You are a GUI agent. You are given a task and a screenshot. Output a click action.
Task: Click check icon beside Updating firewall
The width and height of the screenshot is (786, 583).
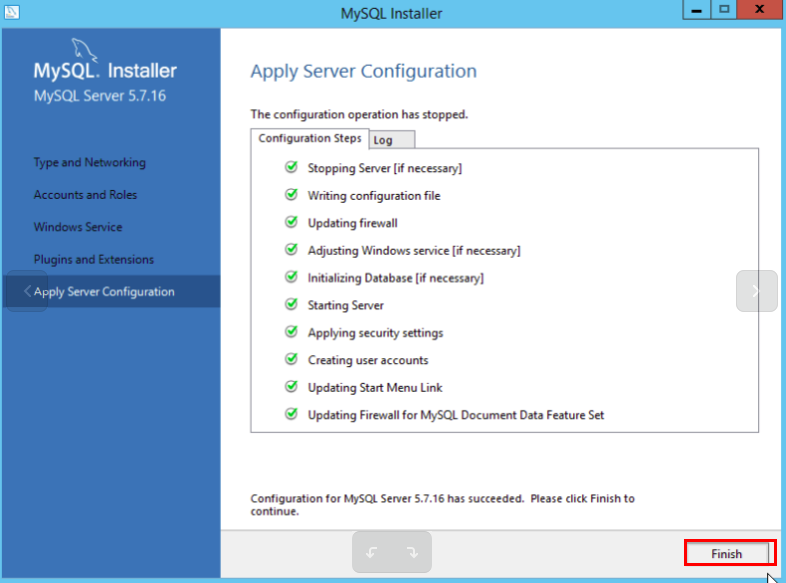291,222
